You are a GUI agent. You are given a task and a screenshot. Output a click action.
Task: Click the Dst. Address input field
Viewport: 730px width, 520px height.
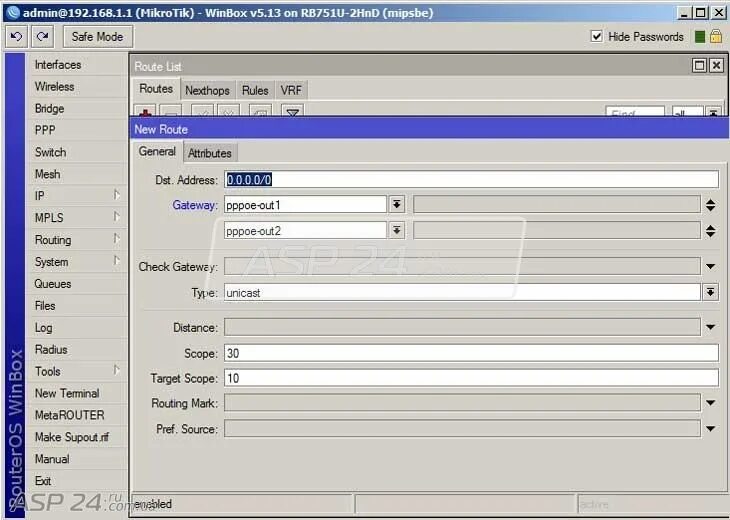pos(472,180)
